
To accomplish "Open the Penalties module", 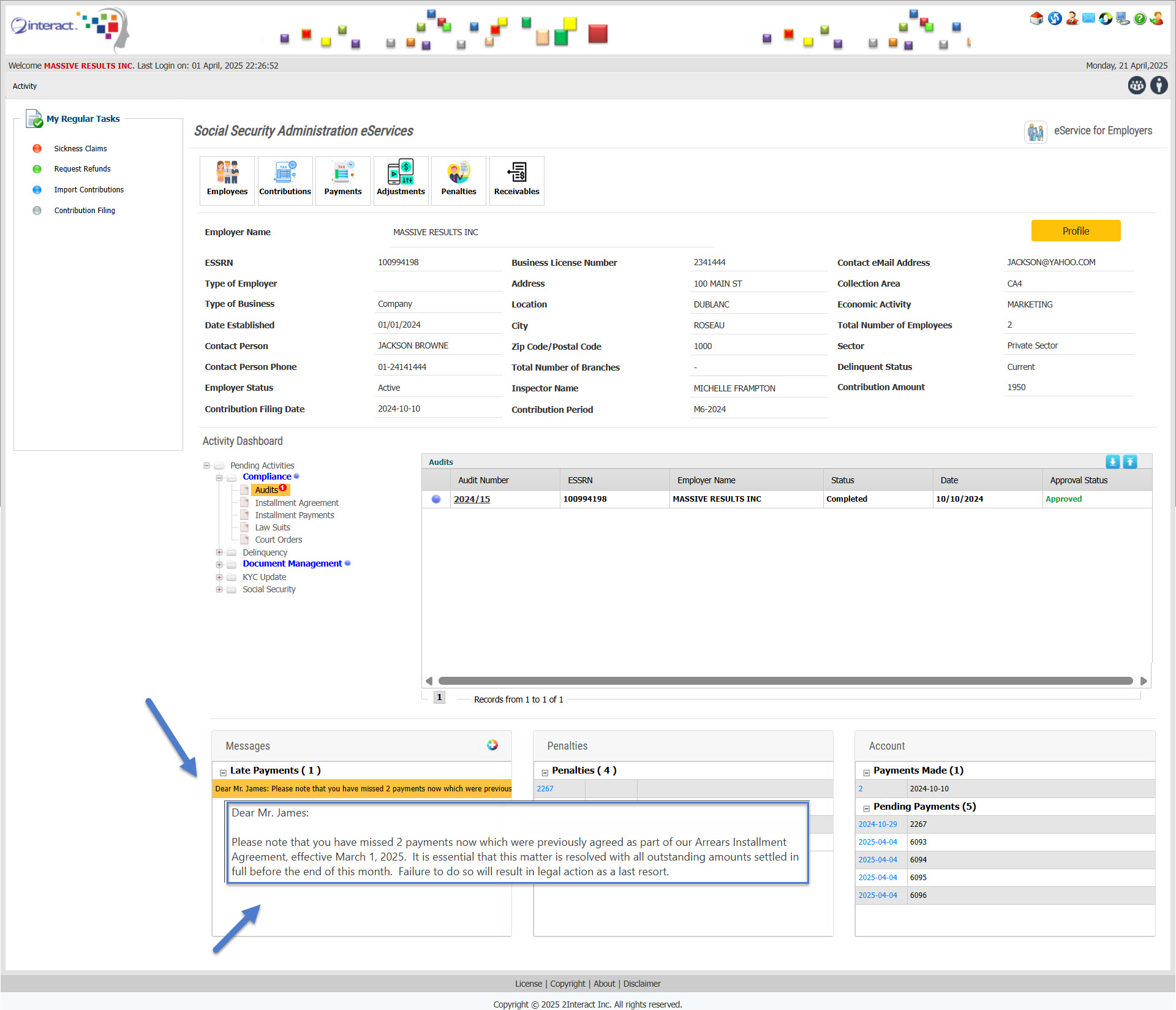I will coord(459,180).
